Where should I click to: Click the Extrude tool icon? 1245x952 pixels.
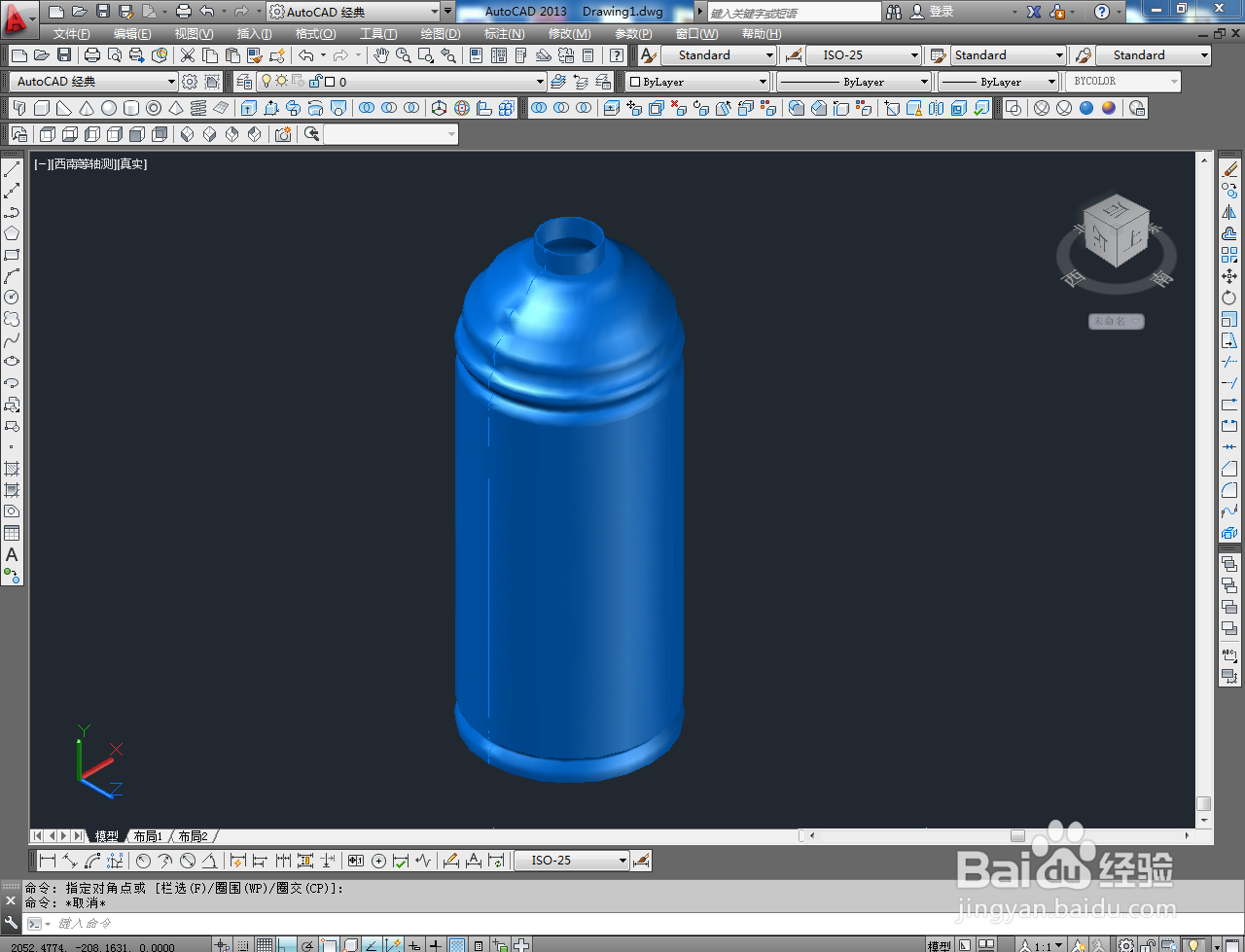tap(249, 108)
